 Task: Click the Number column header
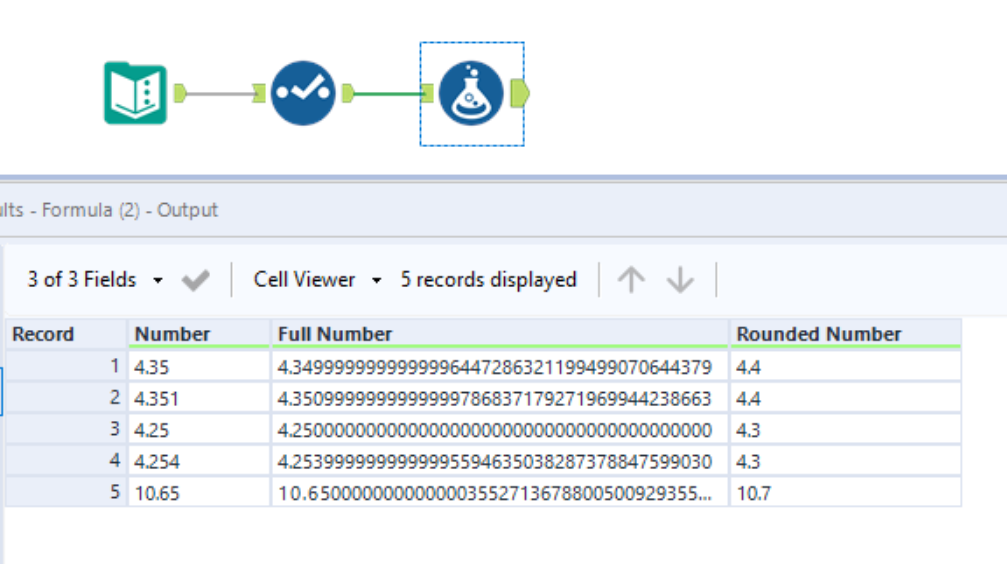point(198,334)
